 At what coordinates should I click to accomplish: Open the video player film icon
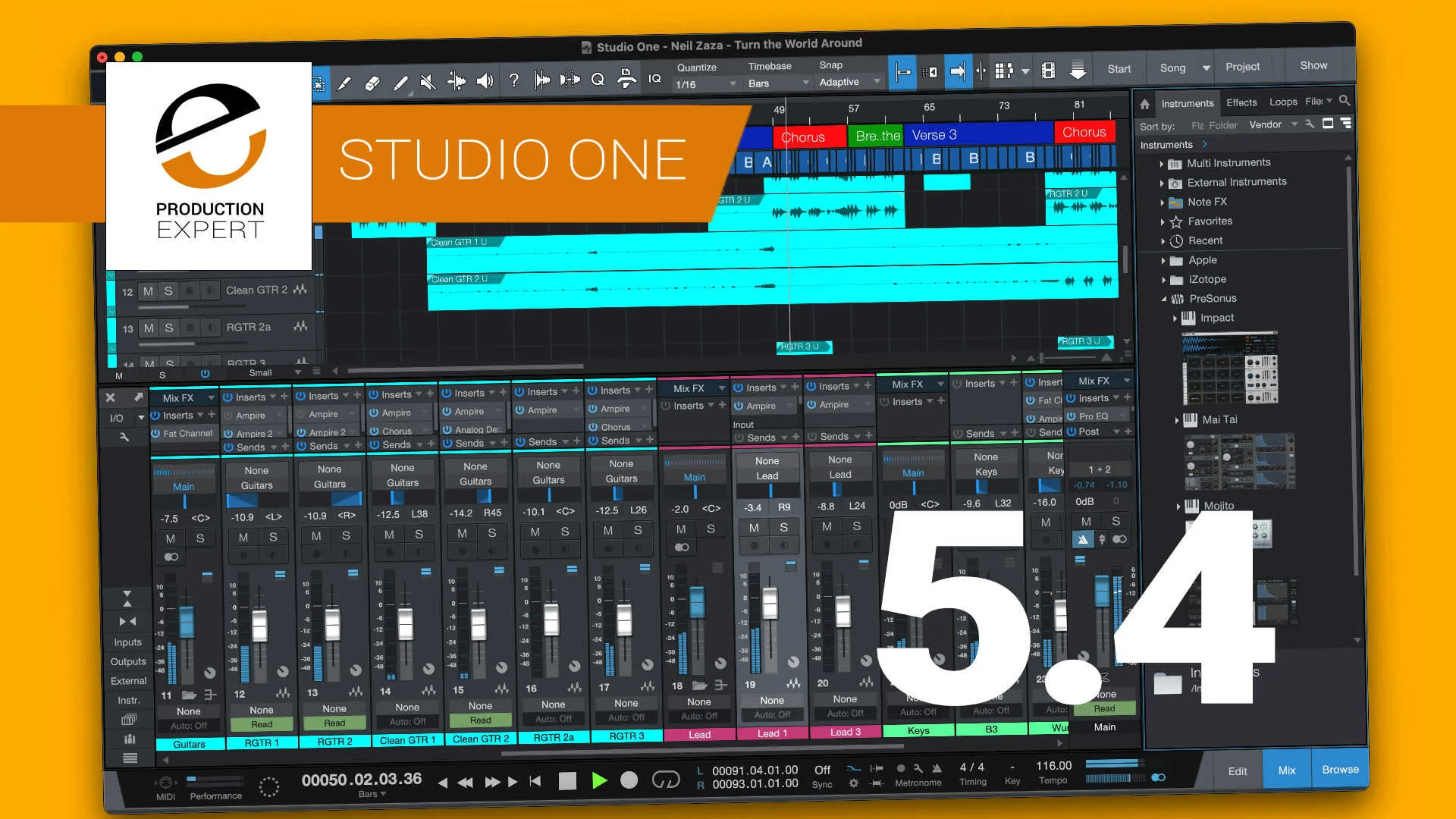pos(1048,71)
